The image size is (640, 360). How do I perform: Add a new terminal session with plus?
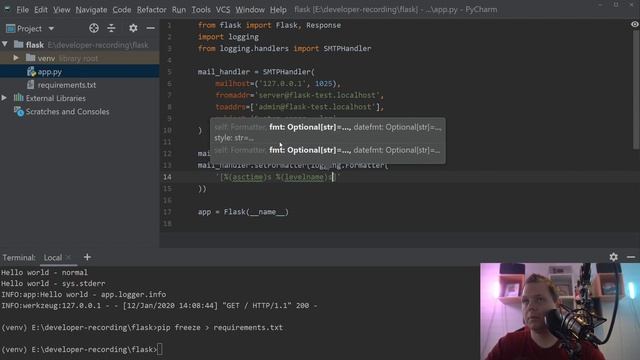[87, 257]
